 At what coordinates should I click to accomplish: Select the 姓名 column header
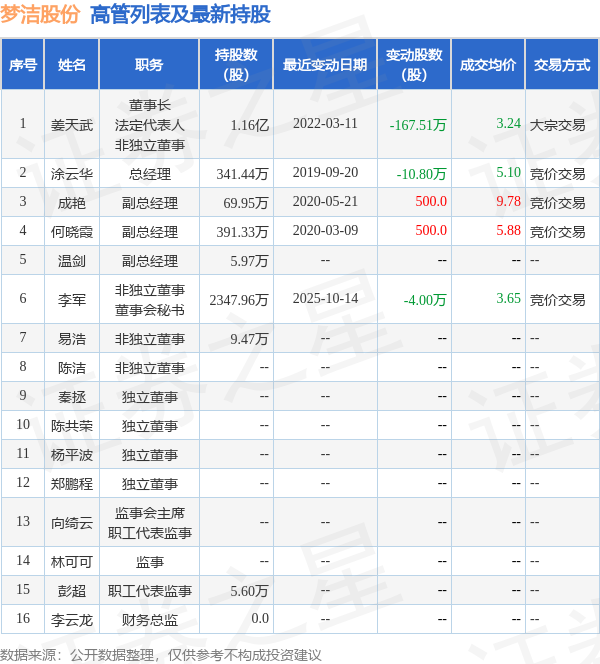coord(72,65)
